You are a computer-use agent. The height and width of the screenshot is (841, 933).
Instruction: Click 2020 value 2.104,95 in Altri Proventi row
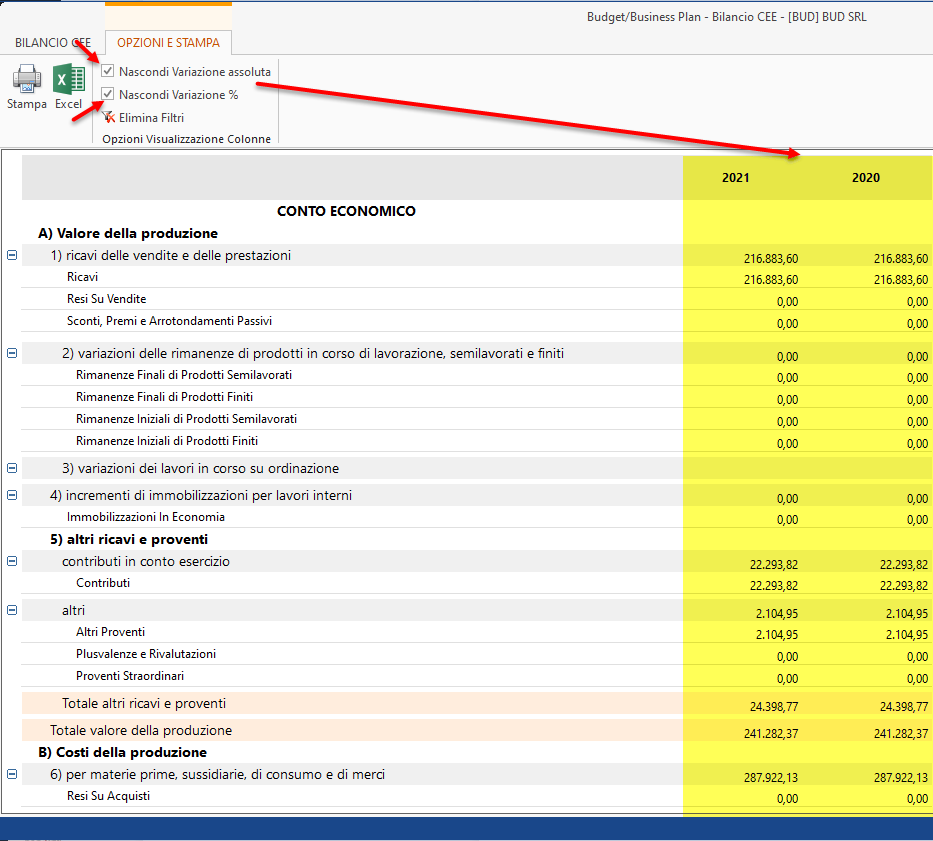coord(907,634)
